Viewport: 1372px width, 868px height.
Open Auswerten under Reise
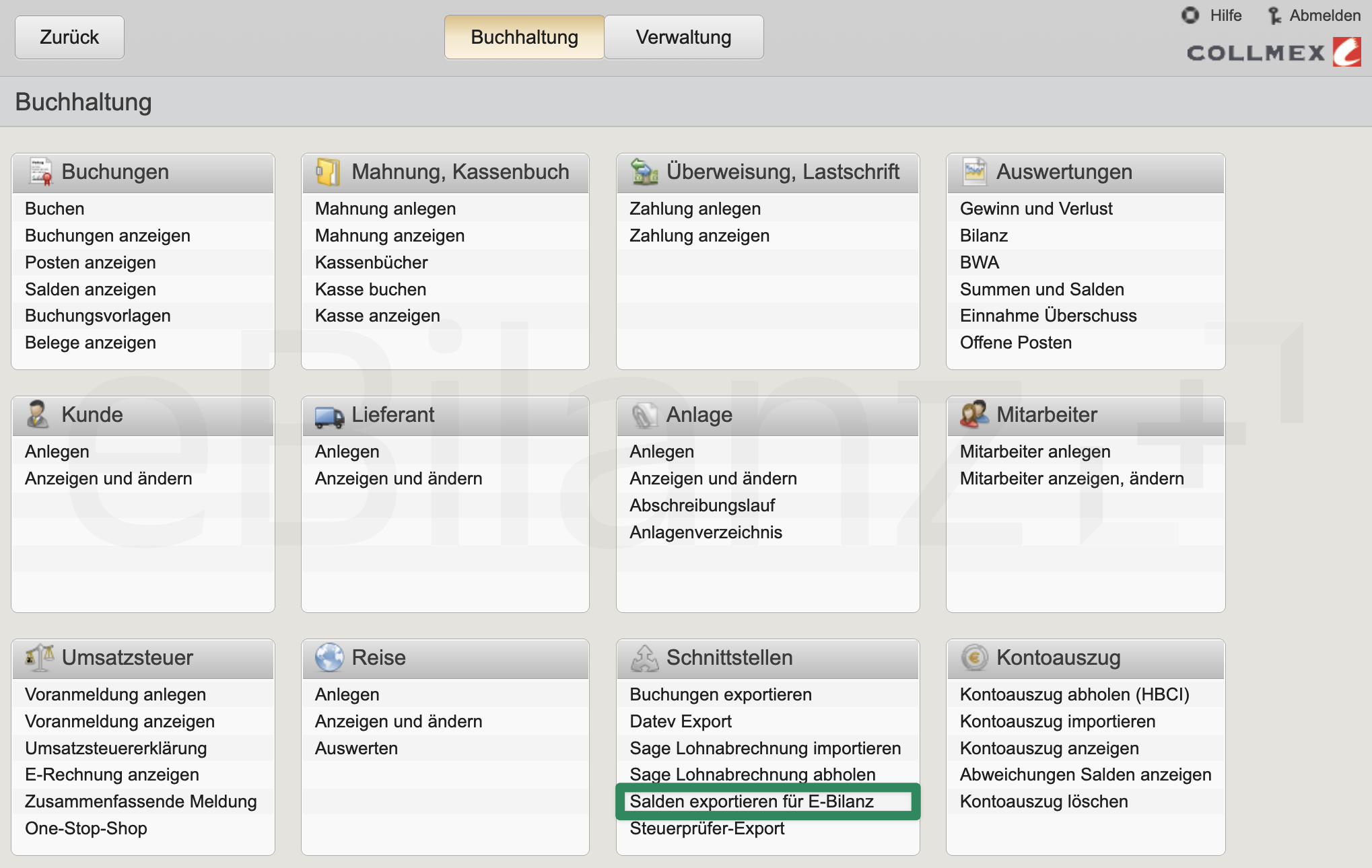[x=356, y=748]
